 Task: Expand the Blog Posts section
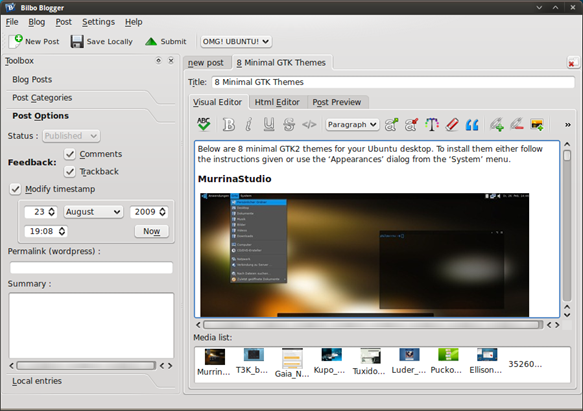32,80
